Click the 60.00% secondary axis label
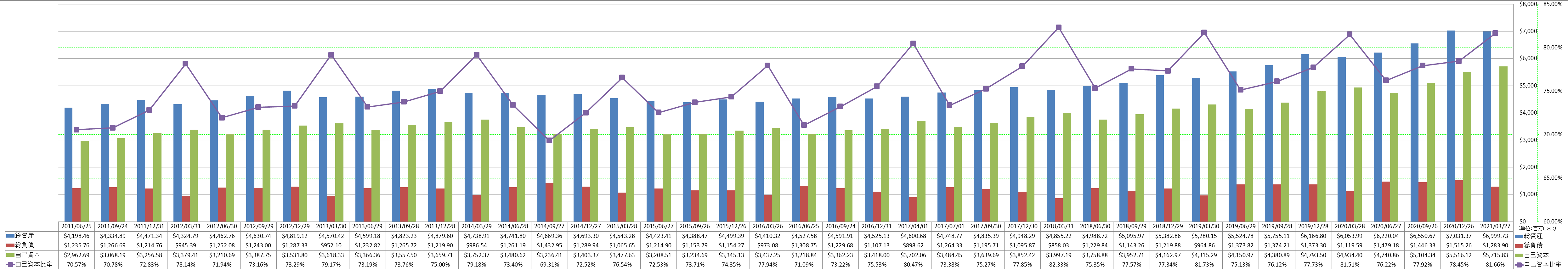Screen dimensions: 1568x270 point(1554,222)
